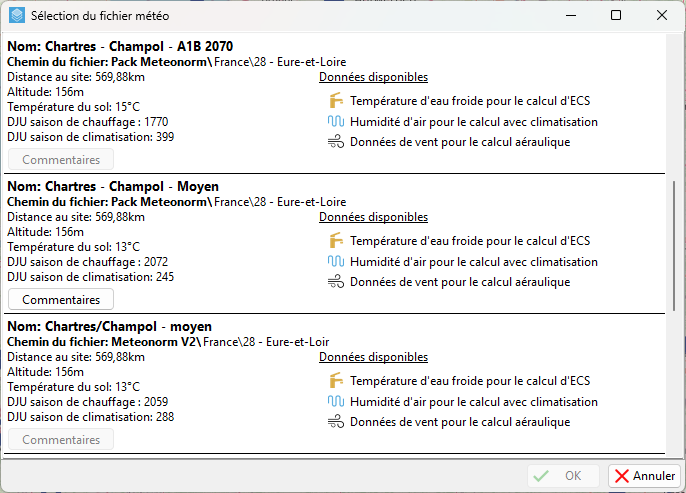Choose the Chartres - Champol - Moyen weather file
Viewport: 686px width, 493px height.
click(x=112, y=186)
